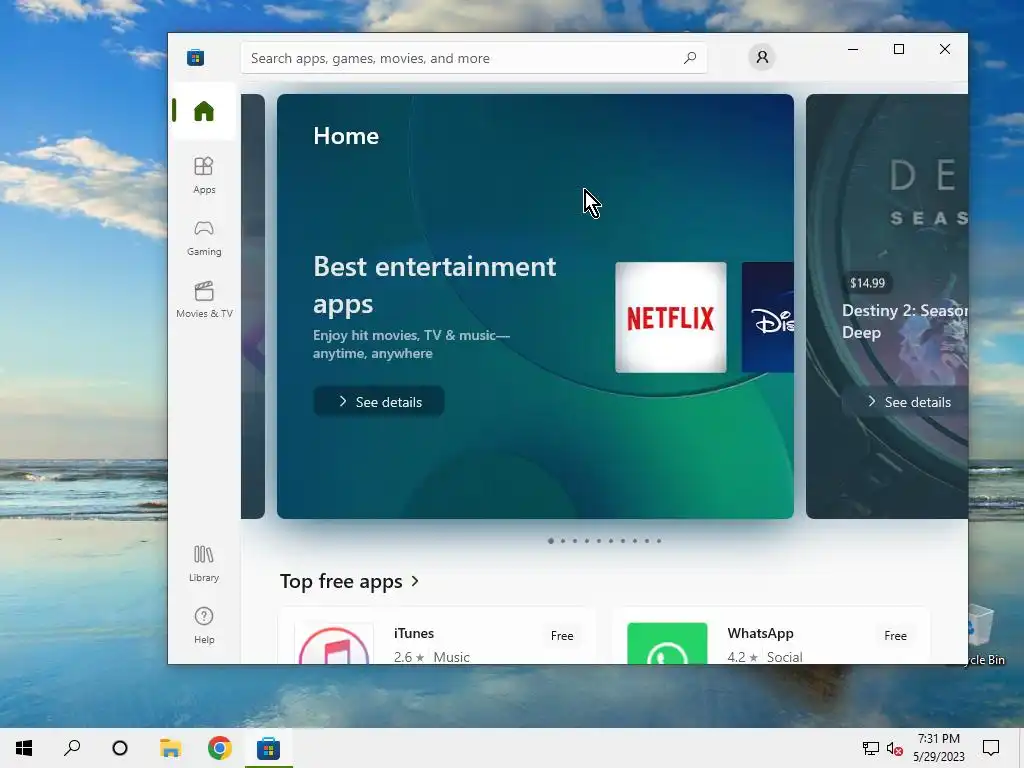This screenshot has width=1024, height=768.
Task: Open Cortana from the taskbar
Action: pos(120,748)
